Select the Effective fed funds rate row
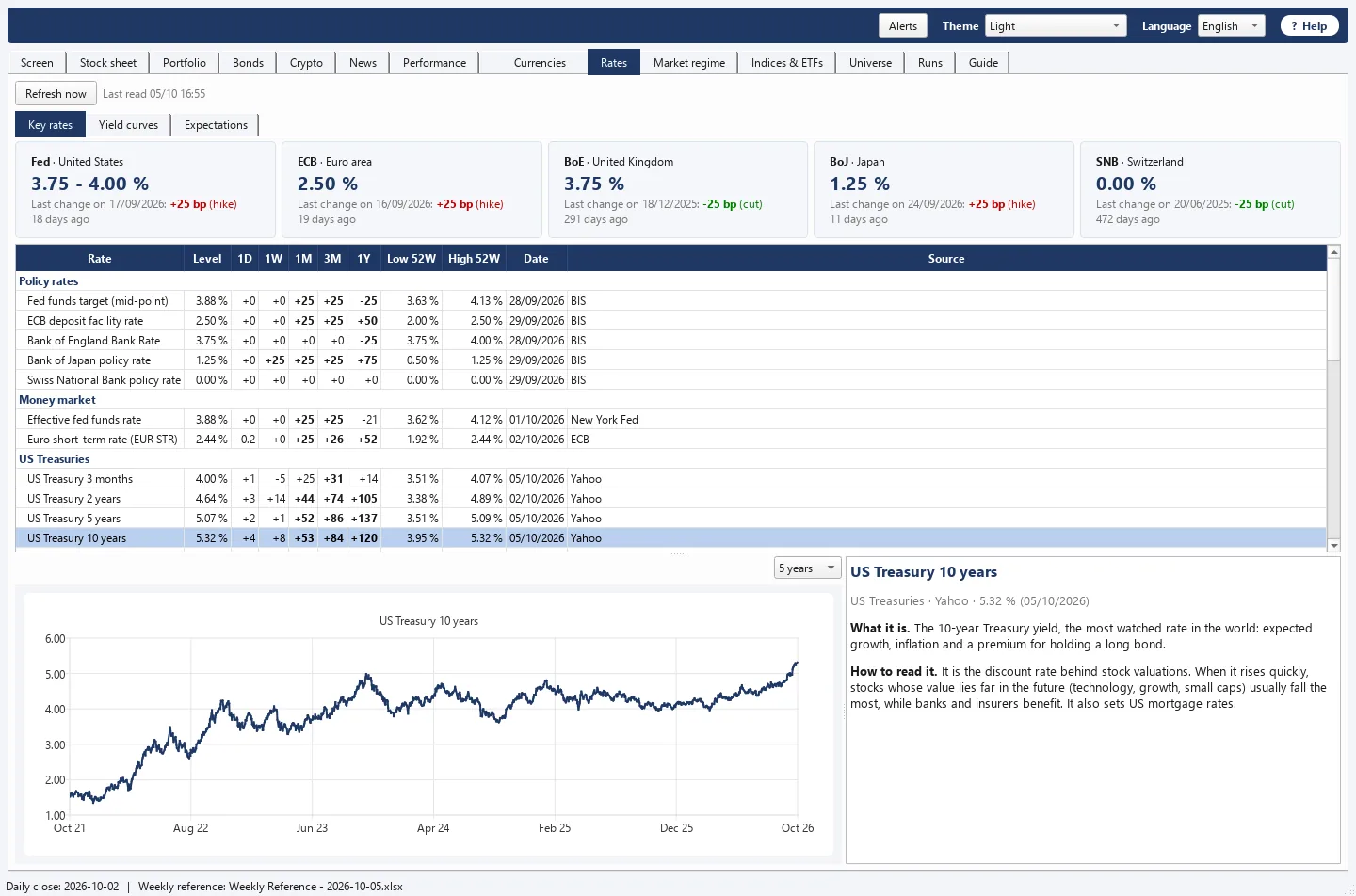The image size is (1356, 896). (670, 420)
